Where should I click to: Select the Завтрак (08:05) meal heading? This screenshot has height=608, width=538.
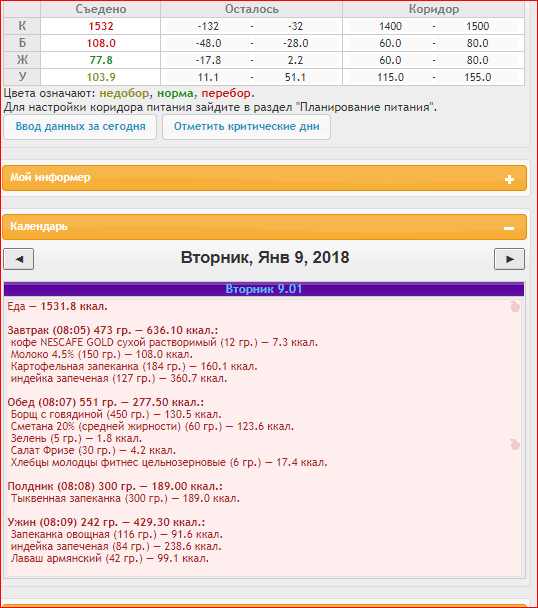[113, 330]
